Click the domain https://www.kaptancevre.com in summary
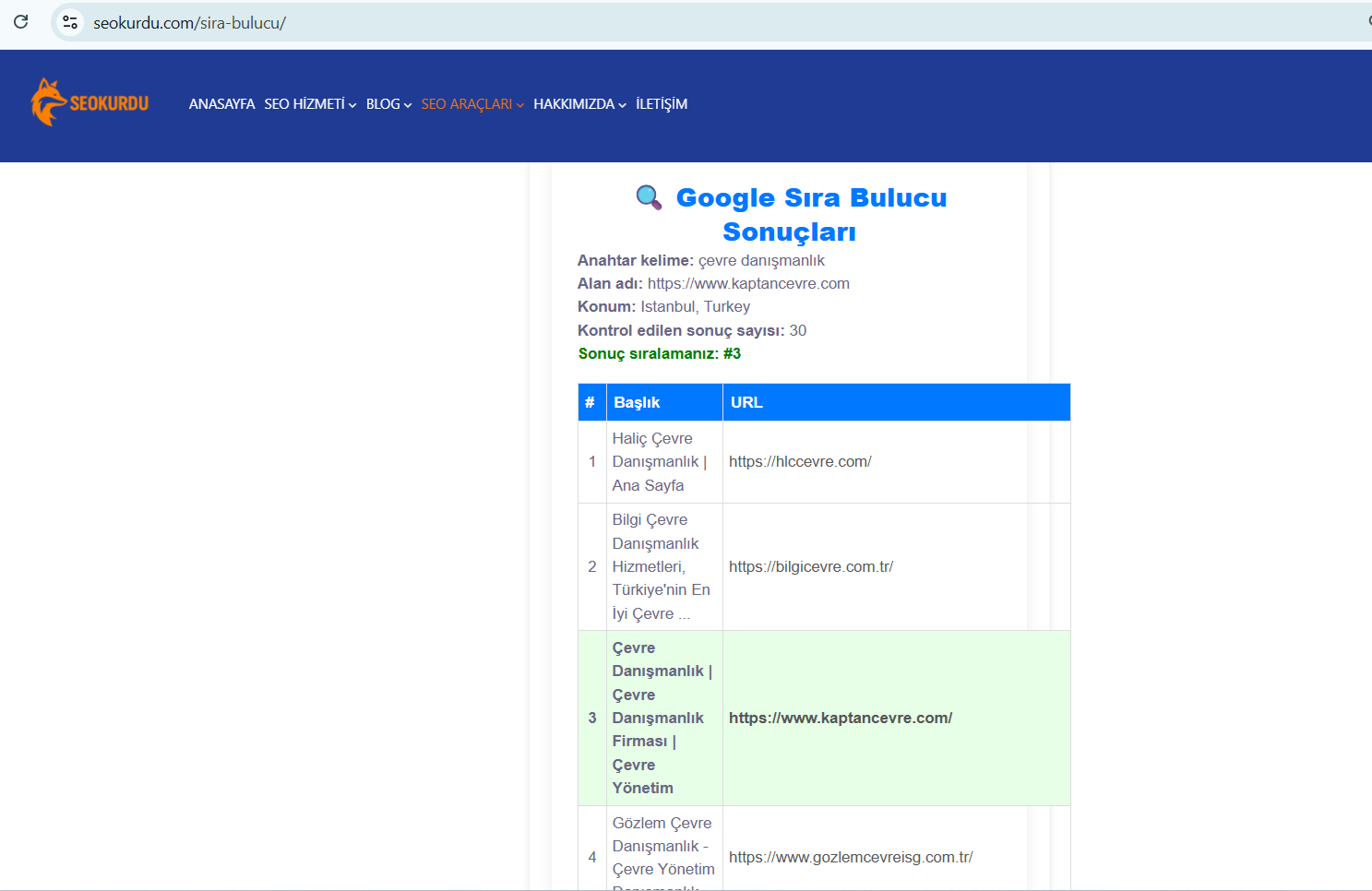Screen dimensions: 1372x891 point(748,284)
